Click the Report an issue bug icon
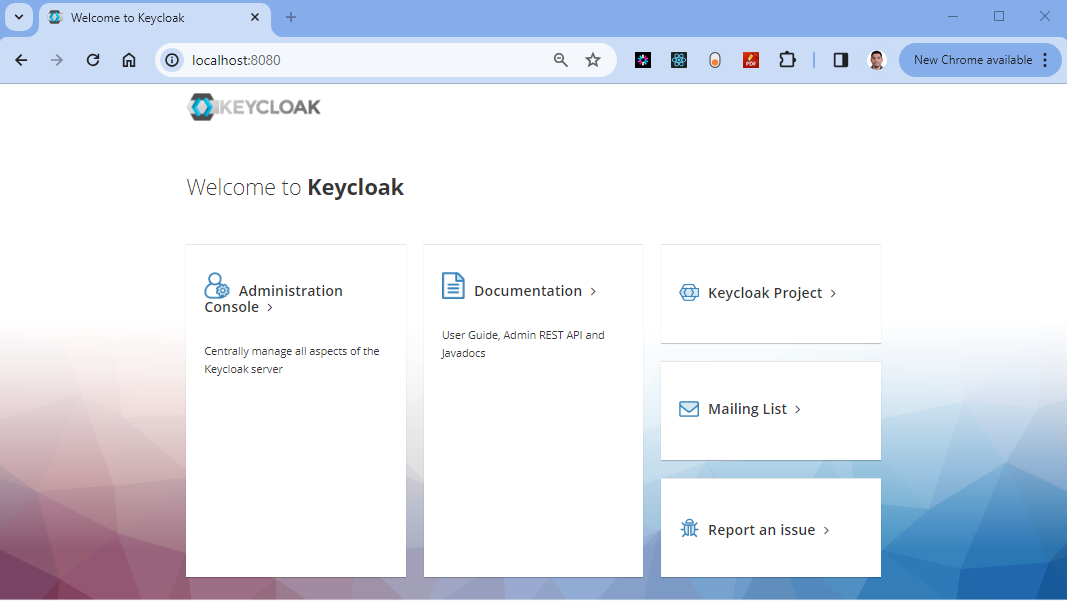 (x=689, y=528)
